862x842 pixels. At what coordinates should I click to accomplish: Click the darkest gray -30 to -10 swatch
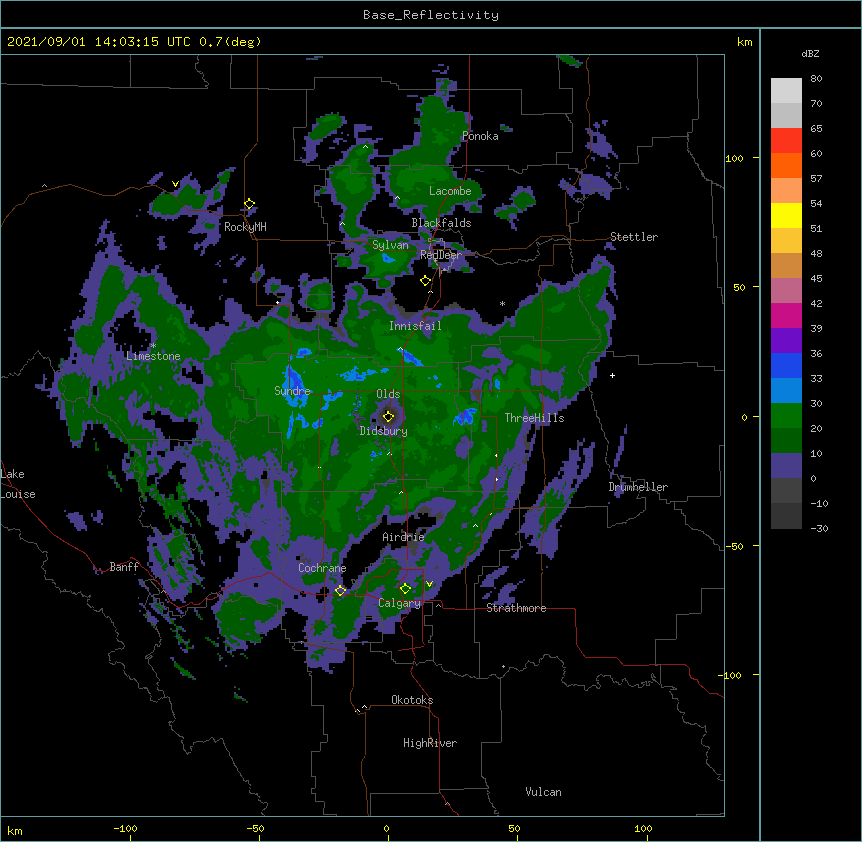click(786, 516)
